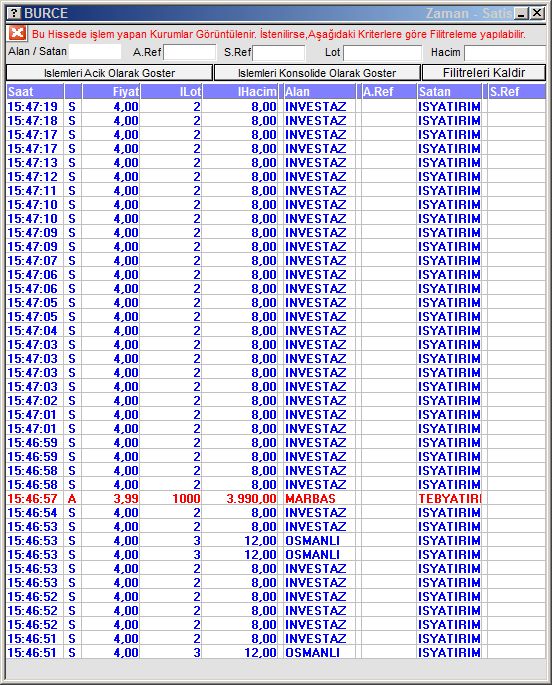The width and height of the screenshot is (552, 685).
Task: Click the 15:47:07 time cell
Action: 33,260
